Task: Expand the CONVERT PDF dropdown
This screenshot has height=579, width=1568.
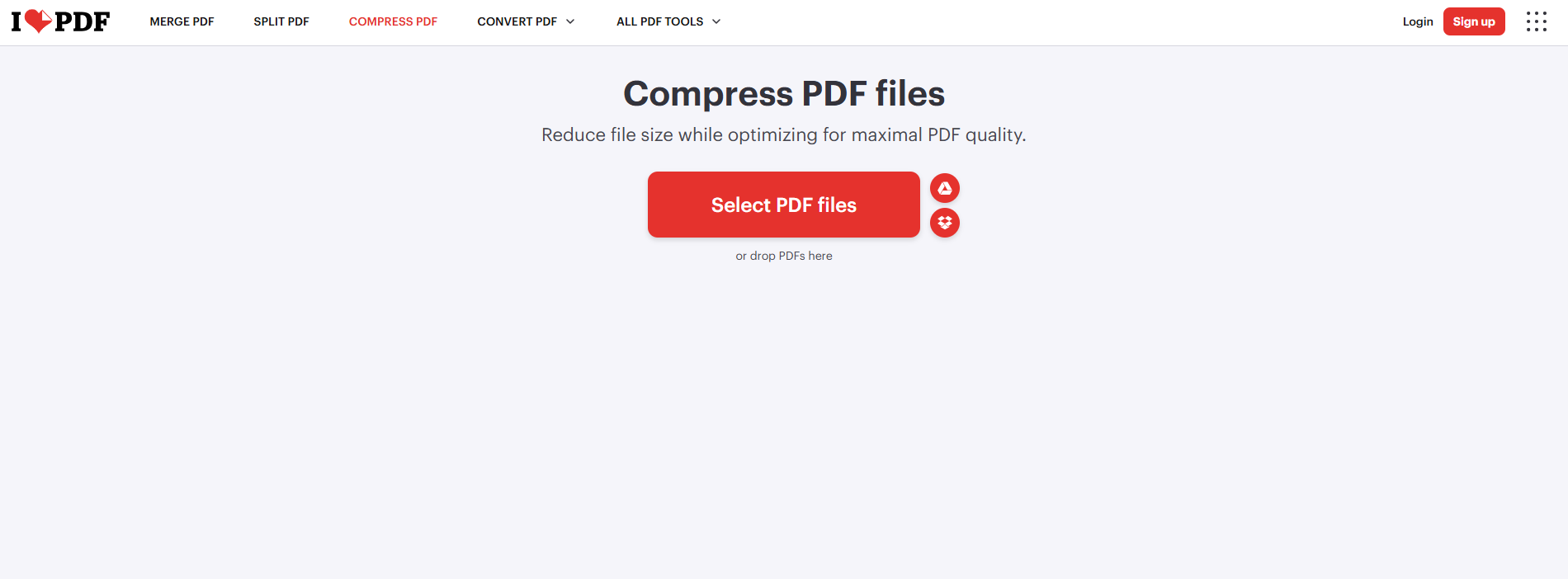Action: 526,21
